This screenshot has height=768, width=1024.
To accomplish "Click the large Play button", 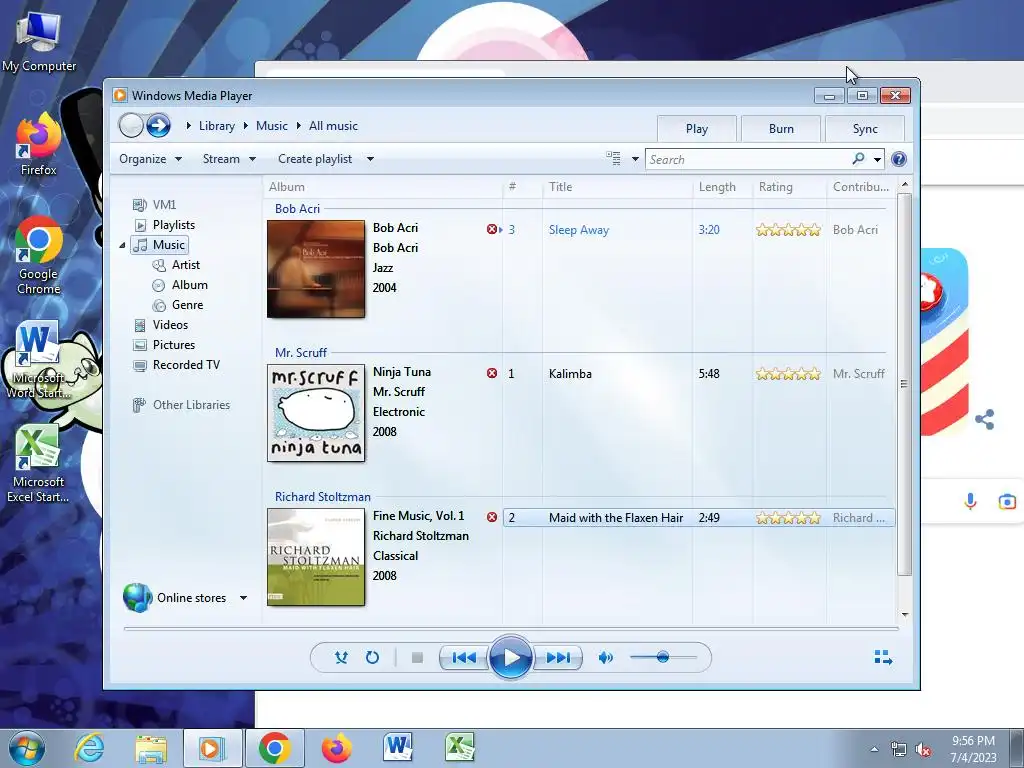I will [x=510, y=658].
